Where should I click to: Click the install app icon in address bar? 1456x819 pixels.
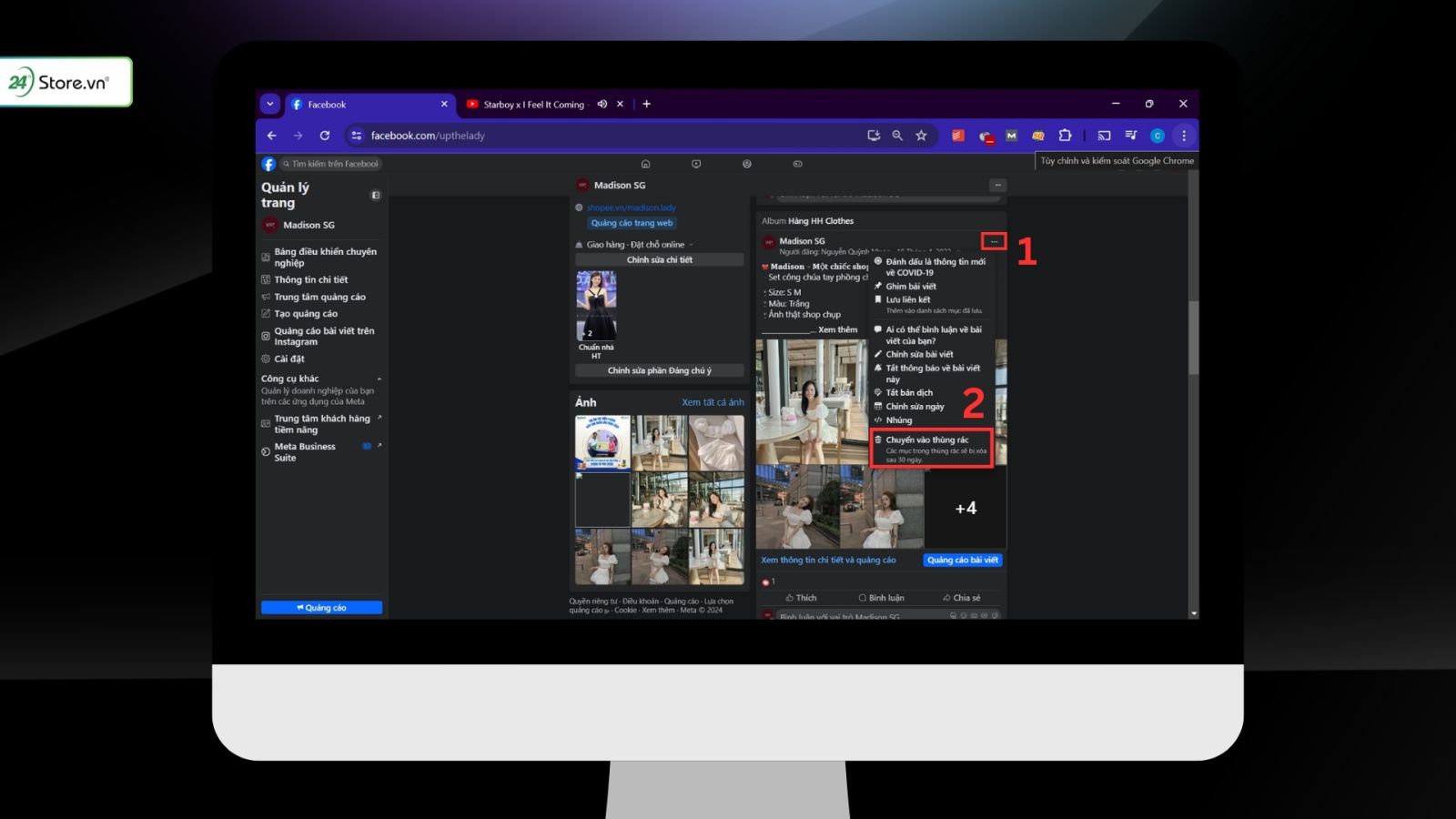click(874, 136)
